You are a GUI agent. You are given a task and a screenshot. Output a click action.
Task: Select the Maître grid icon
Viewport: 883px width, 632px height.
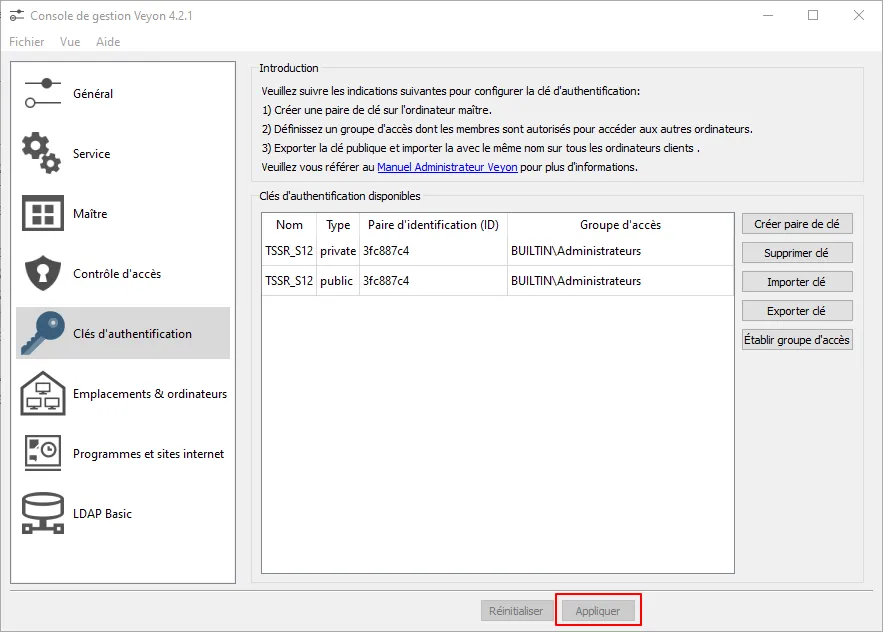(x=43, y=213)
